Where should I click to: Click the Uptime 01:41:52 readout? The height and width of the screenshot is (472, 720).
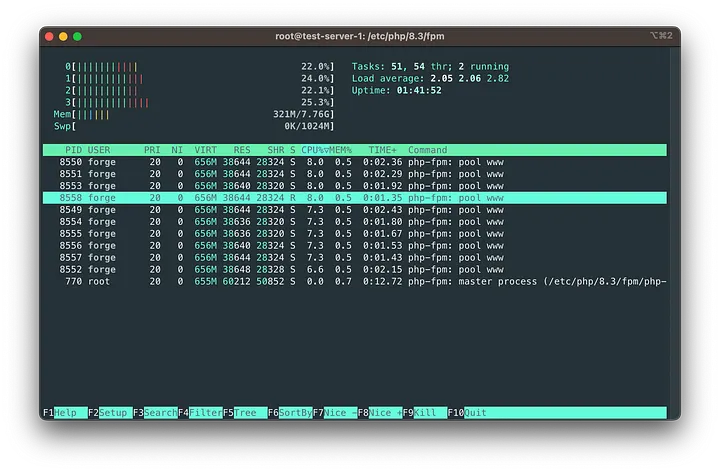coord(397,90)
